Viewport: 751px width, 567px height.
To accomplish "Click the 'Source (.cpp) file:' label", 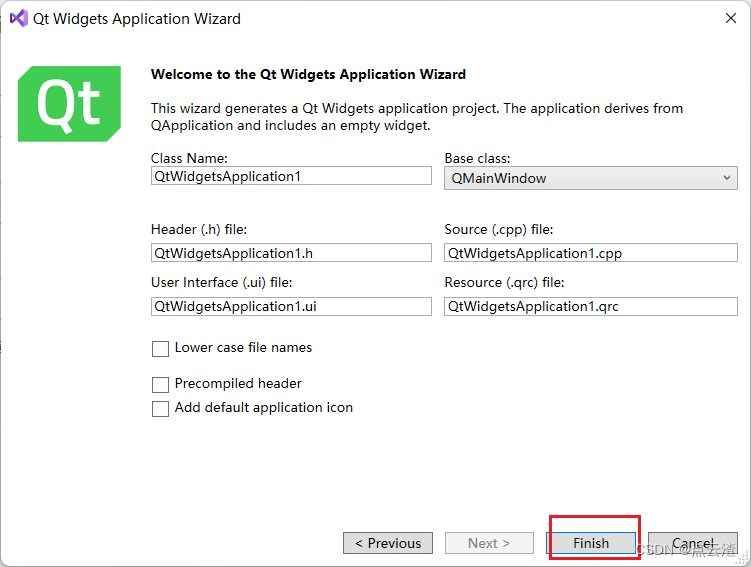I will tap(499, 230).
